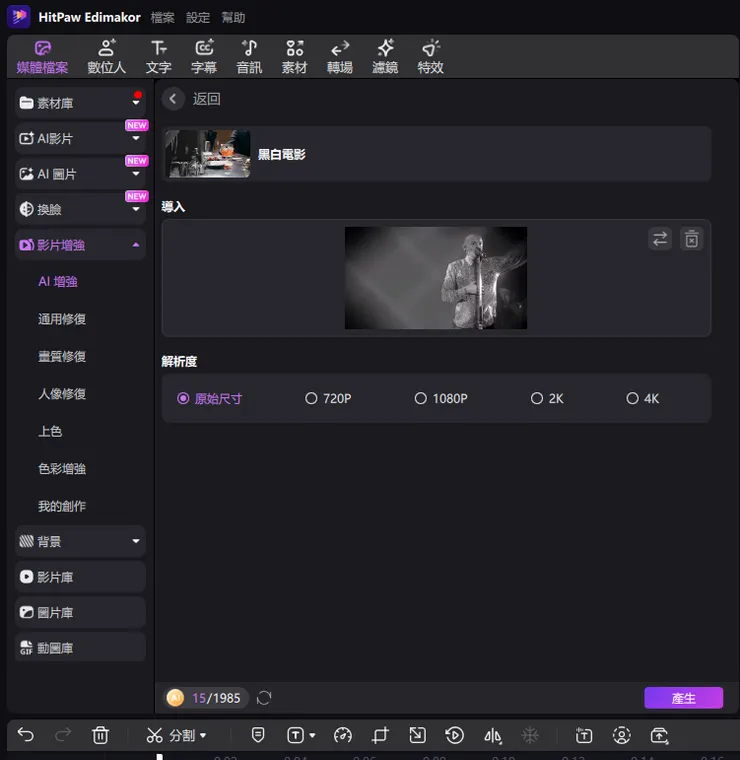Viewport: 740px width, 760px height.
Task: Open the 動圖庫 GIF library
Action: click(x=80, y=648)
